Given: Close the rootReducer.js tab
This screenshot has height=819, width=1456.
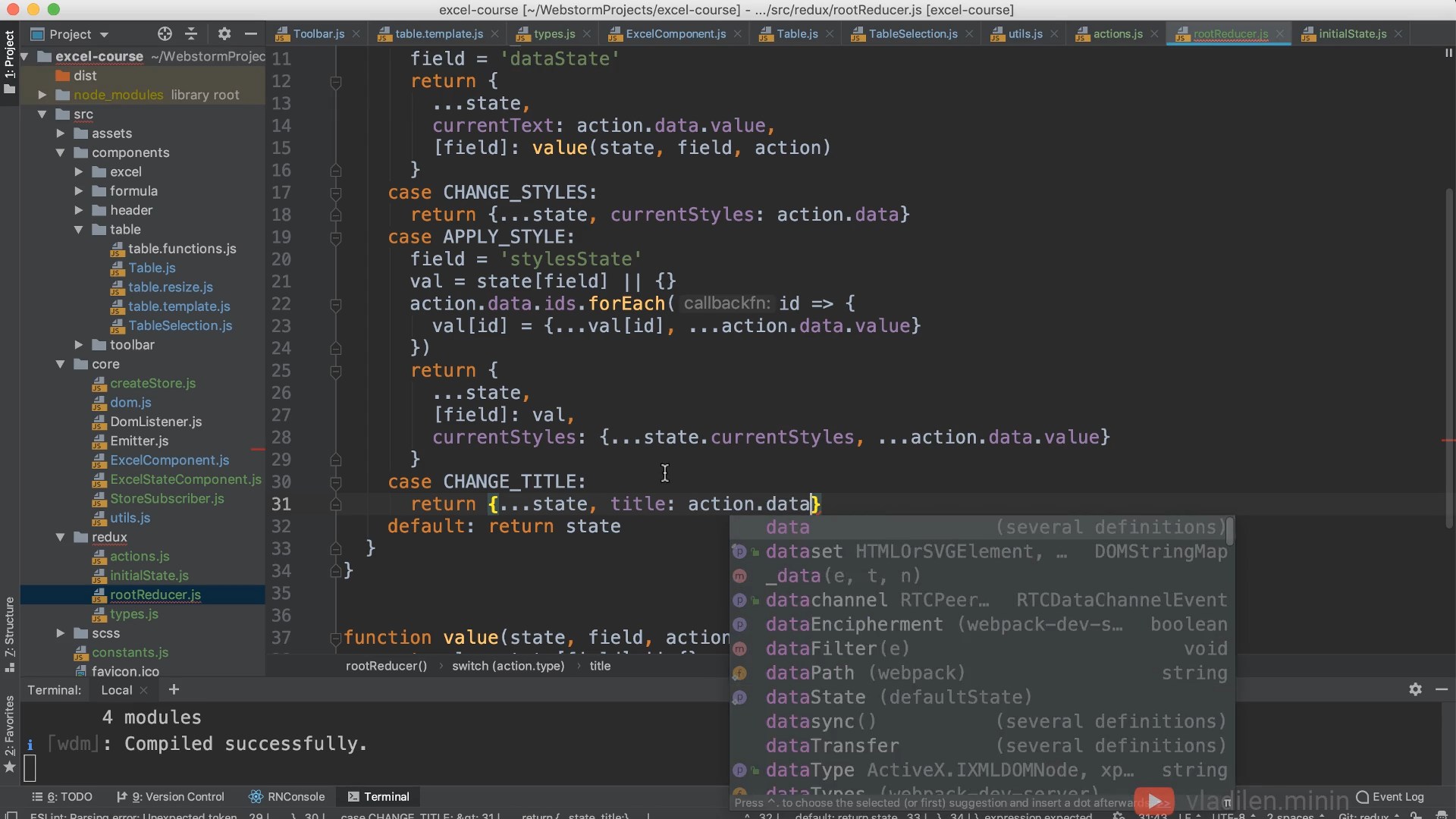Looking at the screenshot, I should point(1280,34).
